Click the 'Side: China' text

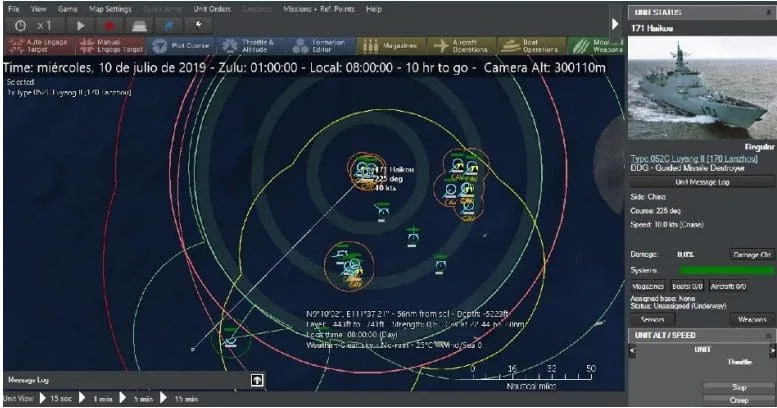[x=648, y=197]
